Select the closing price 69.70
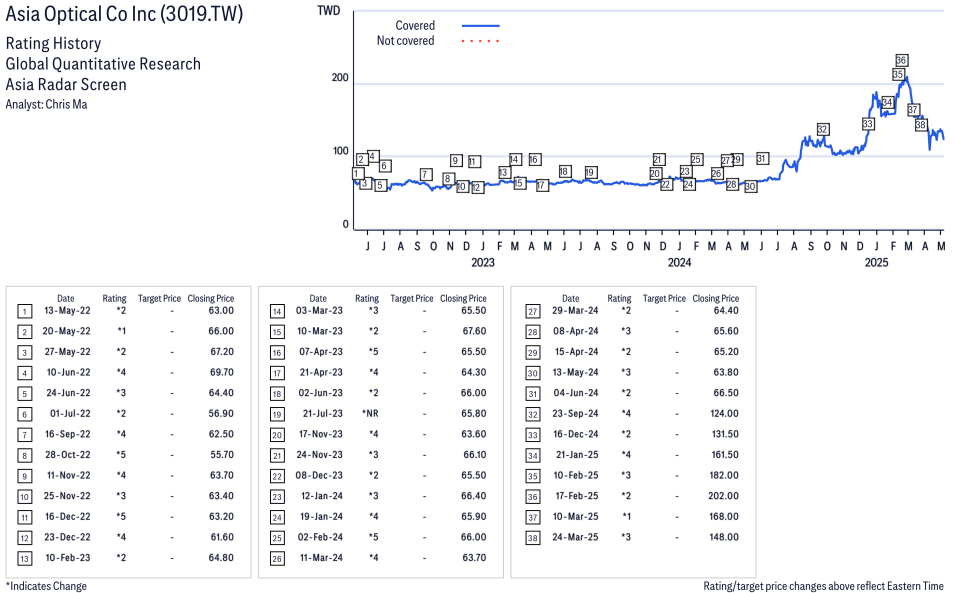The height and width of the screenshot is (593, 955). tap(221, 372)
